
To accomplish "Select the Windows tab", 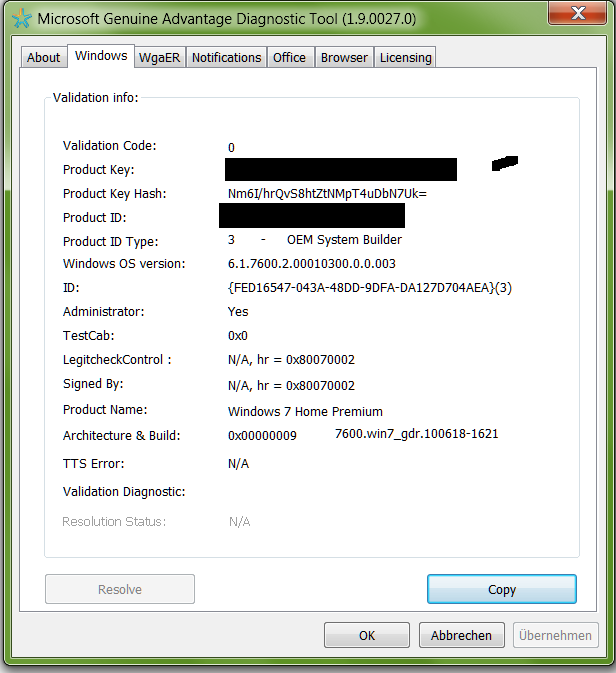I will coord(101,56).
